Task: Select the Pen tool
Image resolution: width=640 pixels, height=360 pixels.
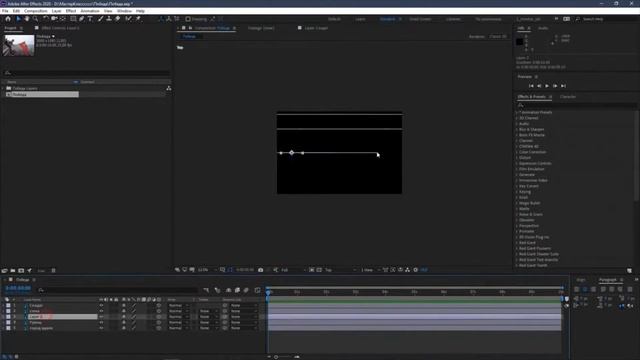Action: pyautogui.click(x=82, y=19)
